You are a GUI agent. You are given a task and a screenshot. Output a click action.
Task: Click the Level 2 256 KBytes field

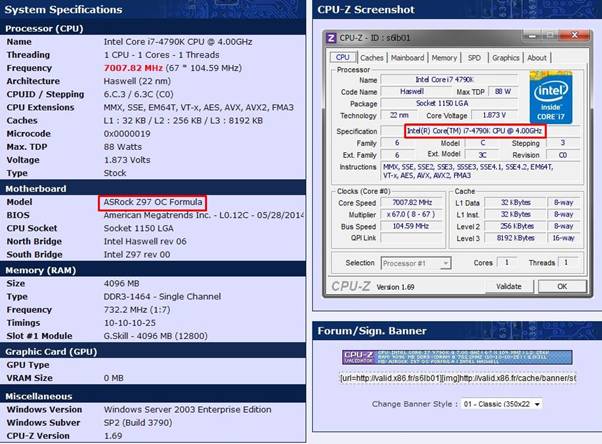coord(516,226)
